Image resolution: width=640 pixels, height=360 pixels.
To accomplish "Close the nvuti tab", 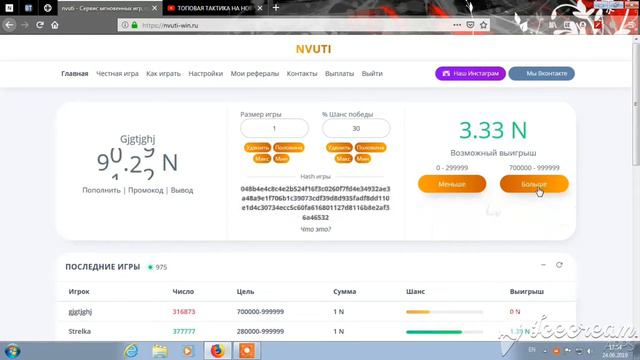I will click(154, 8).
